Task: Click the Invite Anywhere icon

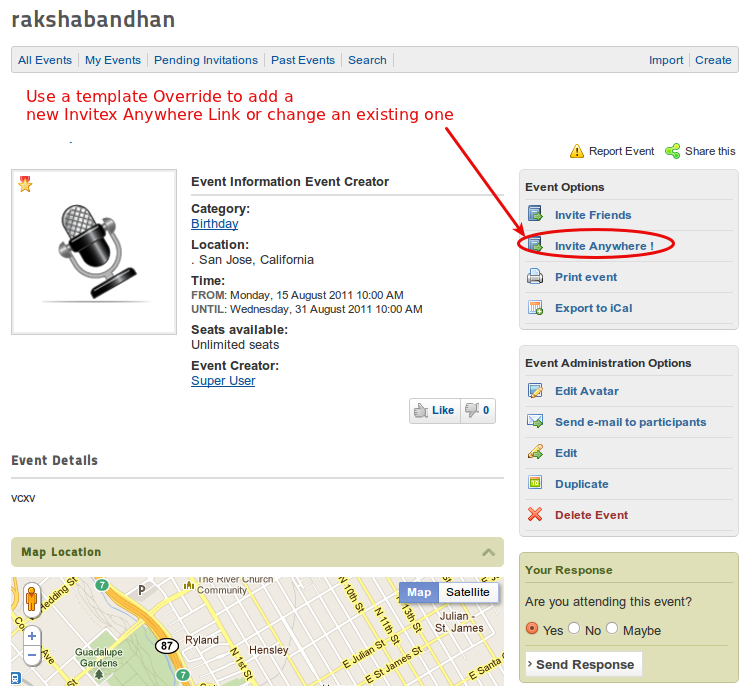Action: (535, 245)
